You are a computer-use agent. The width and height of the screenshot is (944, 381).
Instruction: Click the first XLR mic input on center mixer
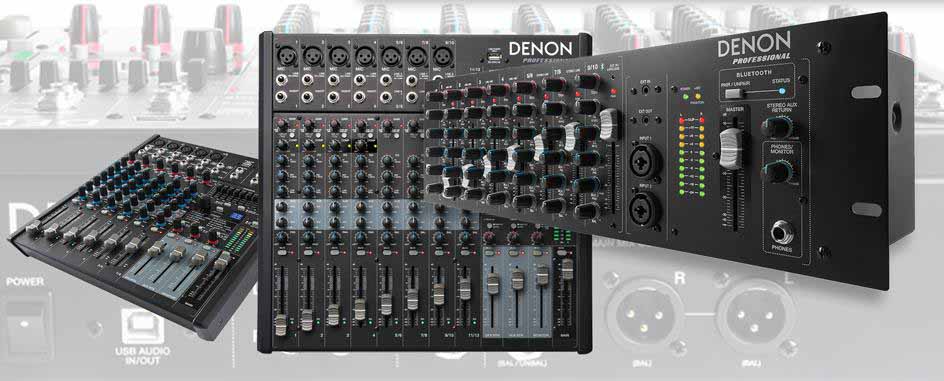tap(286, 57)
